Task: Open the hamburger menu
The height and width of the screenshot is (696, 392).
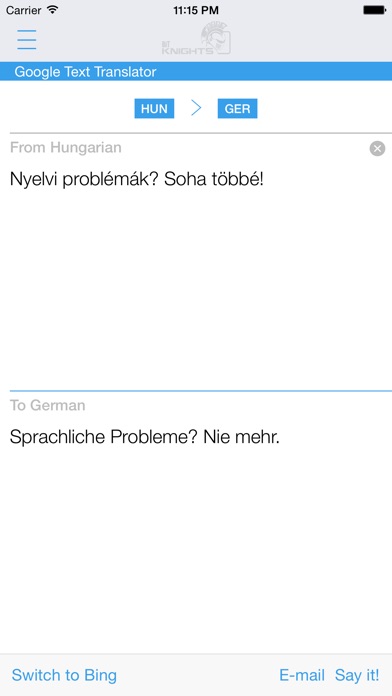Action: pos(27,40)
